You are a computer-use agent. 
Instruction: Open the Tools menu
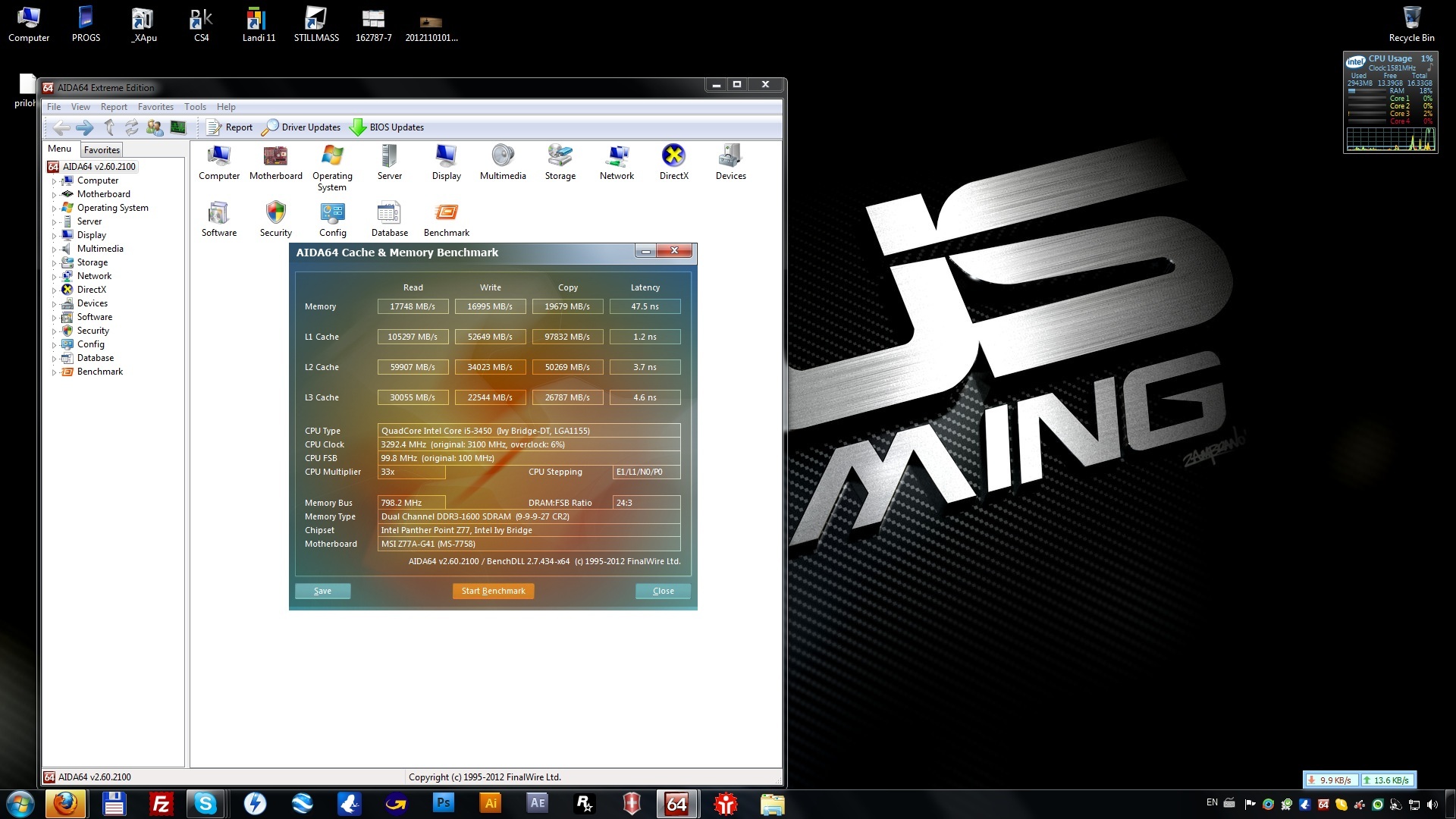(x=195, y=107)
